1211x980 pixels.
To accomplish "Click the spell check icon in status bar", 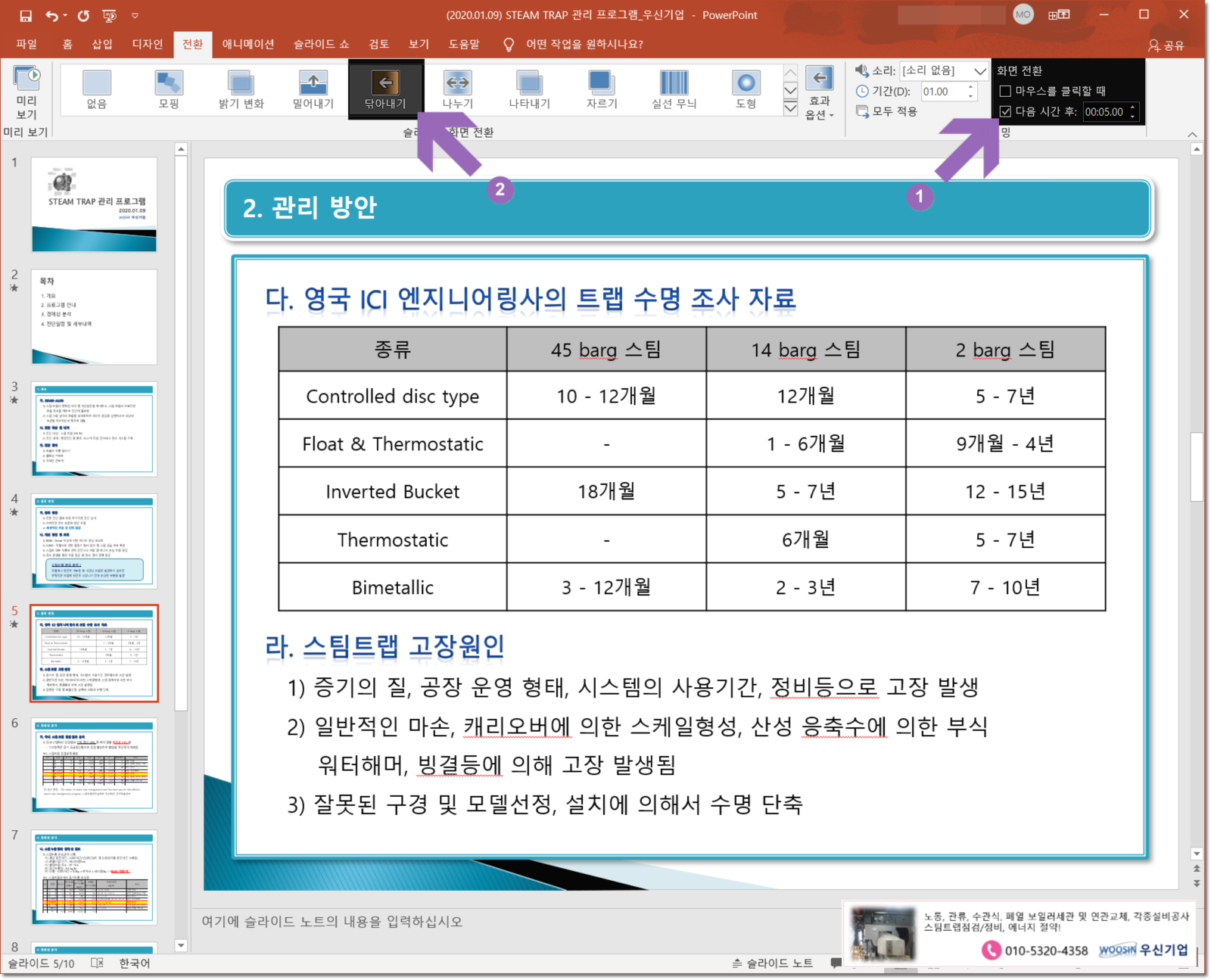I will (x=98, y=963).
